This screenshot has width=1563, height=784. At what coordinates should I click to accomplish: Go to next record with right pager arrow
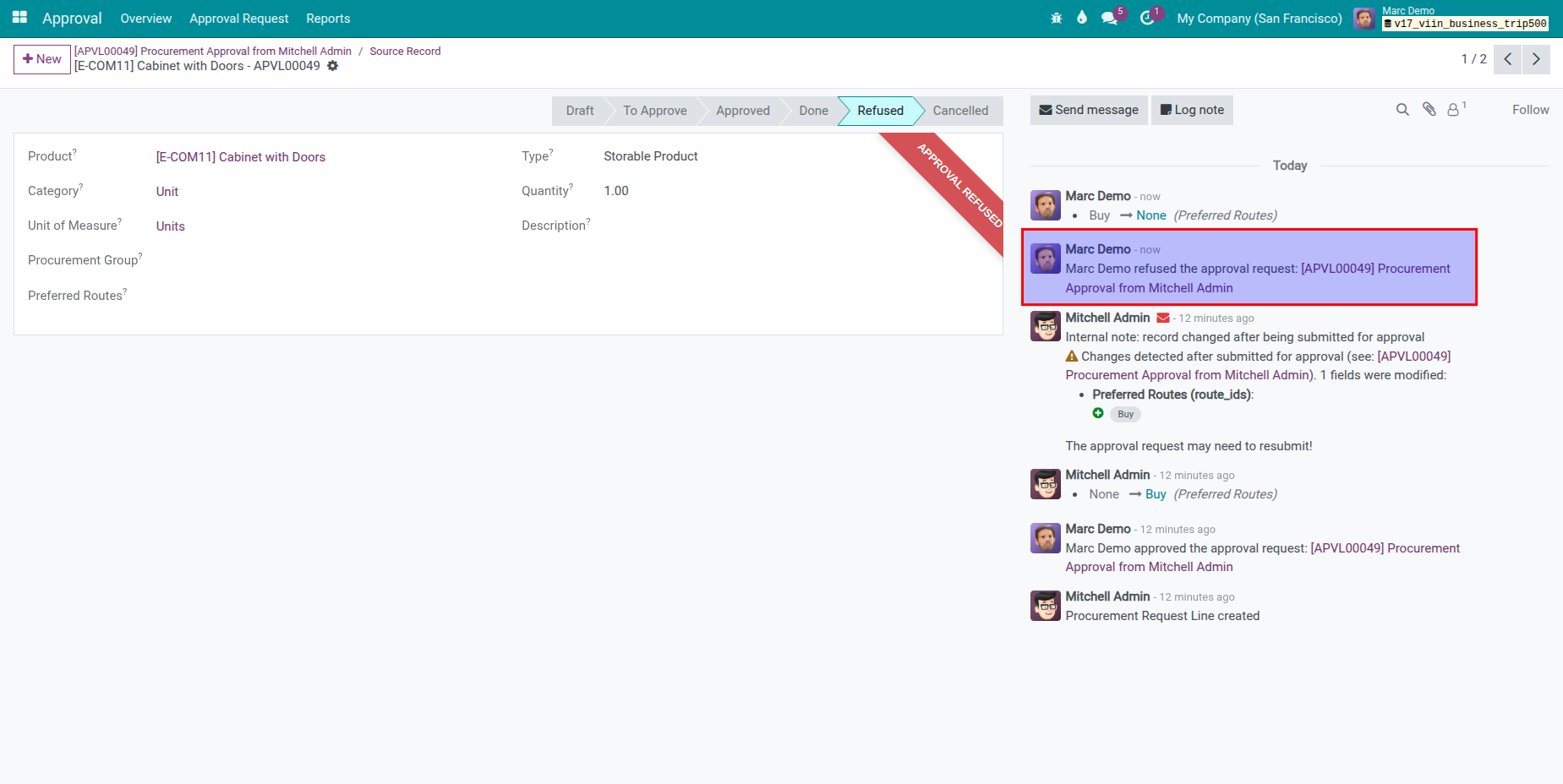(1536, 59)
